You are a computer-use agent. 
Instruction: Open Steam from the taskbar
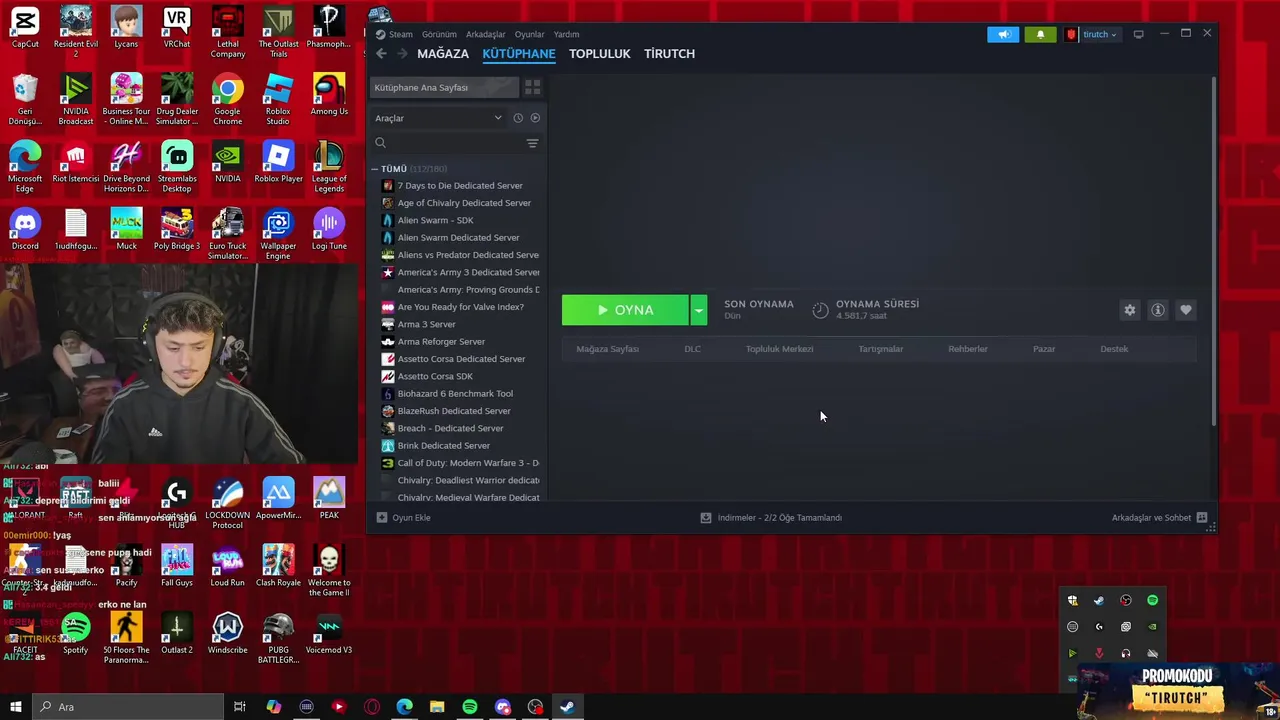[566, 707]
